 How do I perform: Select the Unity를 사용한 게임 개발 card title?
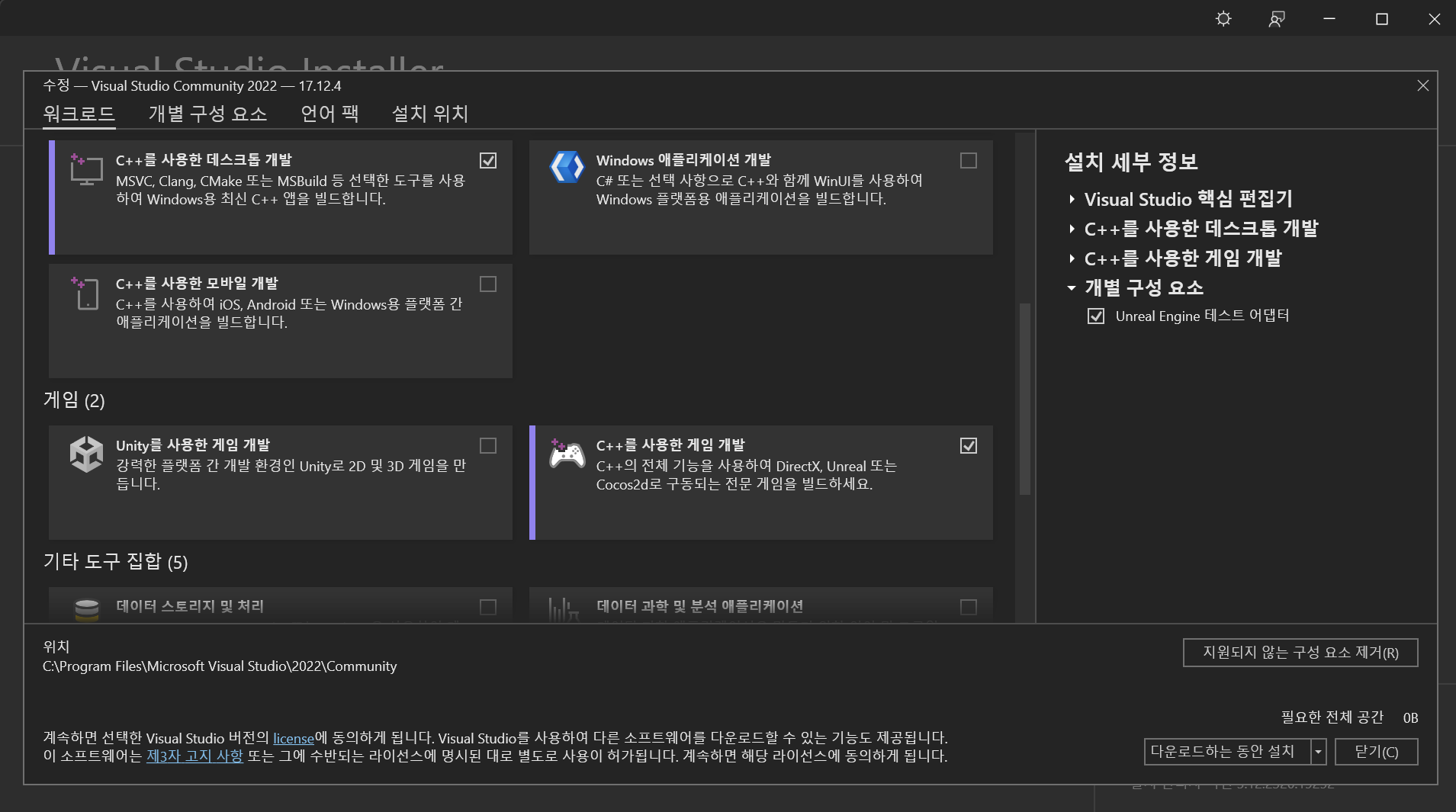(193, 445)
